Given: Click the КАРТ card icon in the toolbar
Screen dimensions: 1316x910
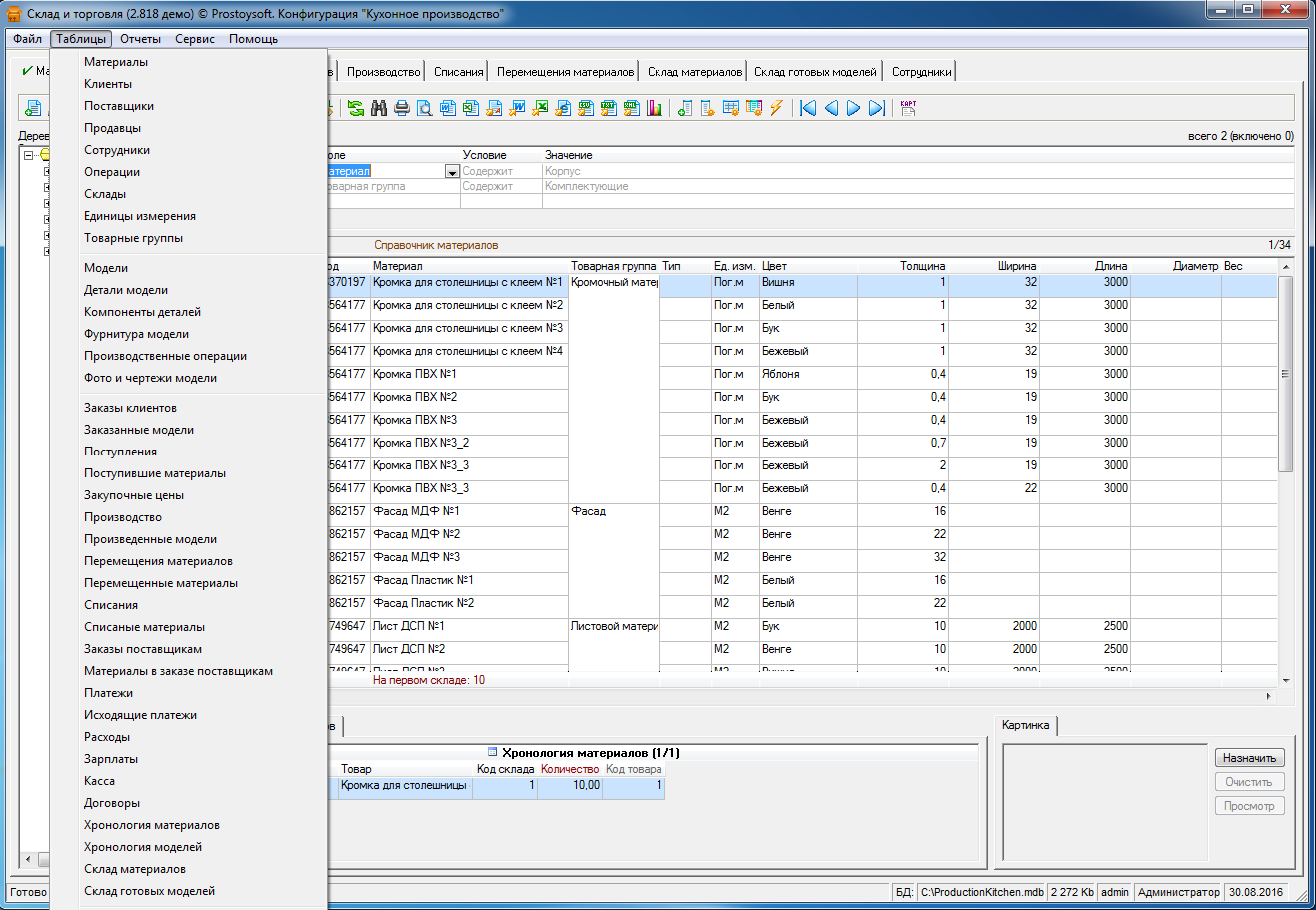Looking at the screenshot, I should (908, 108).
